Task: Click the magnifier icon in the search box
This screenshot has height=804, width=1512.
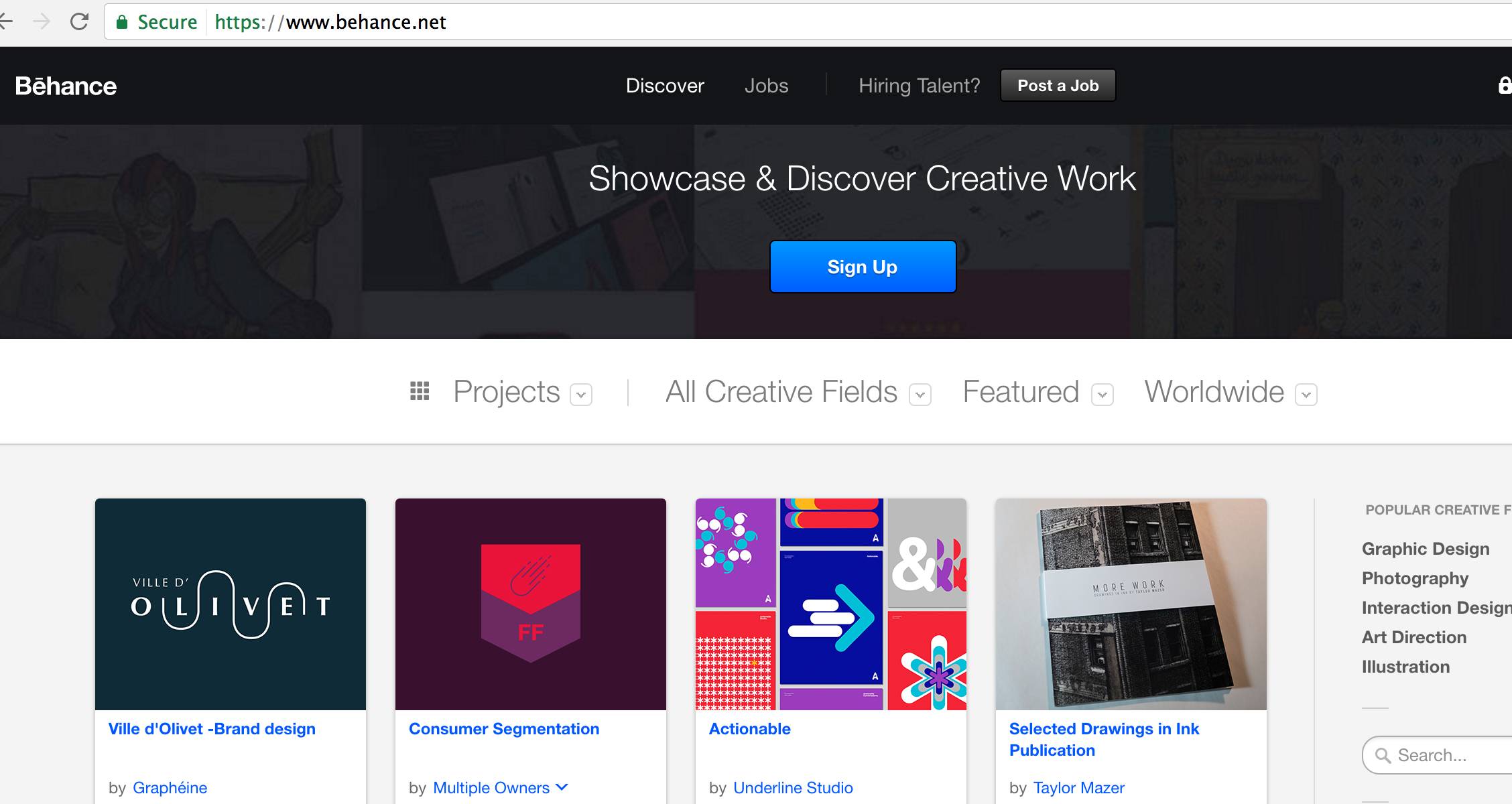Action: (1383, 755)
